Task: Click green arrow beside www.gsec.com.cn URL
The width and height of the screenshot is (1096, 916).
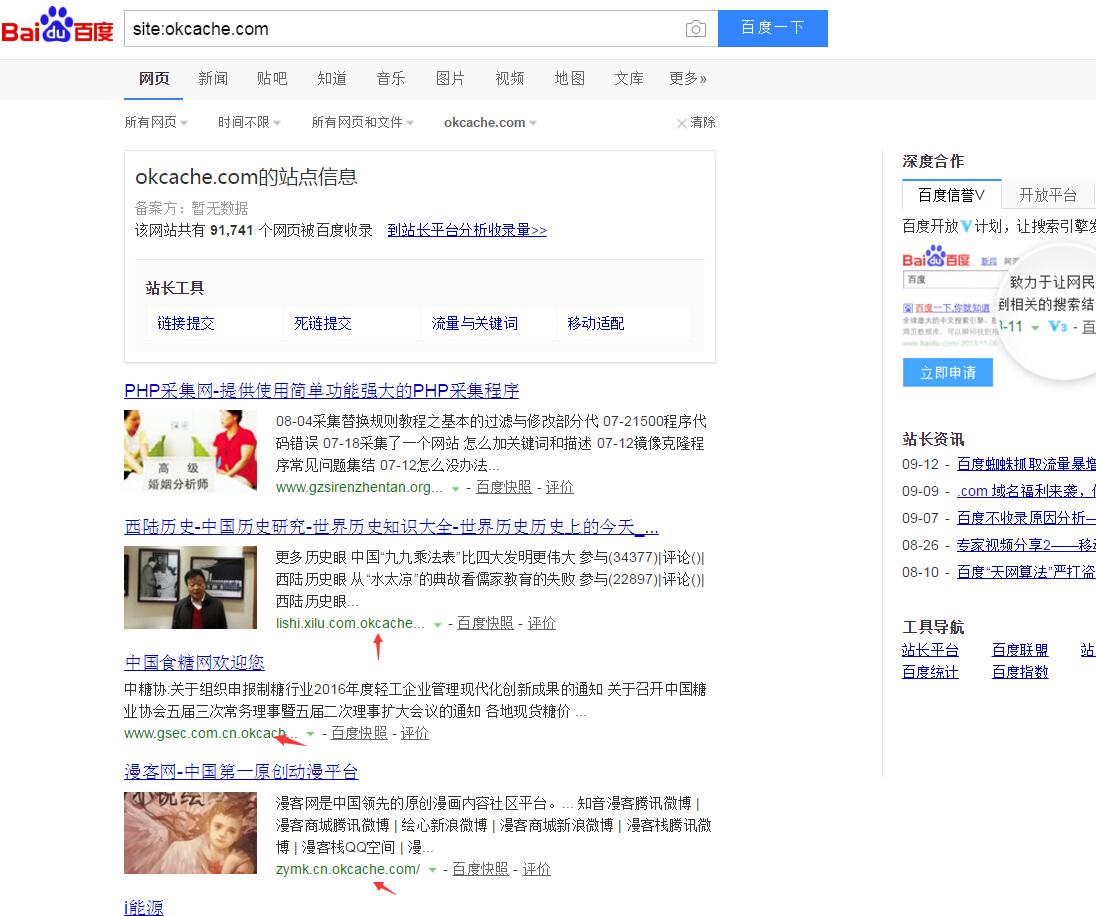Action: [x=311, y=734]
